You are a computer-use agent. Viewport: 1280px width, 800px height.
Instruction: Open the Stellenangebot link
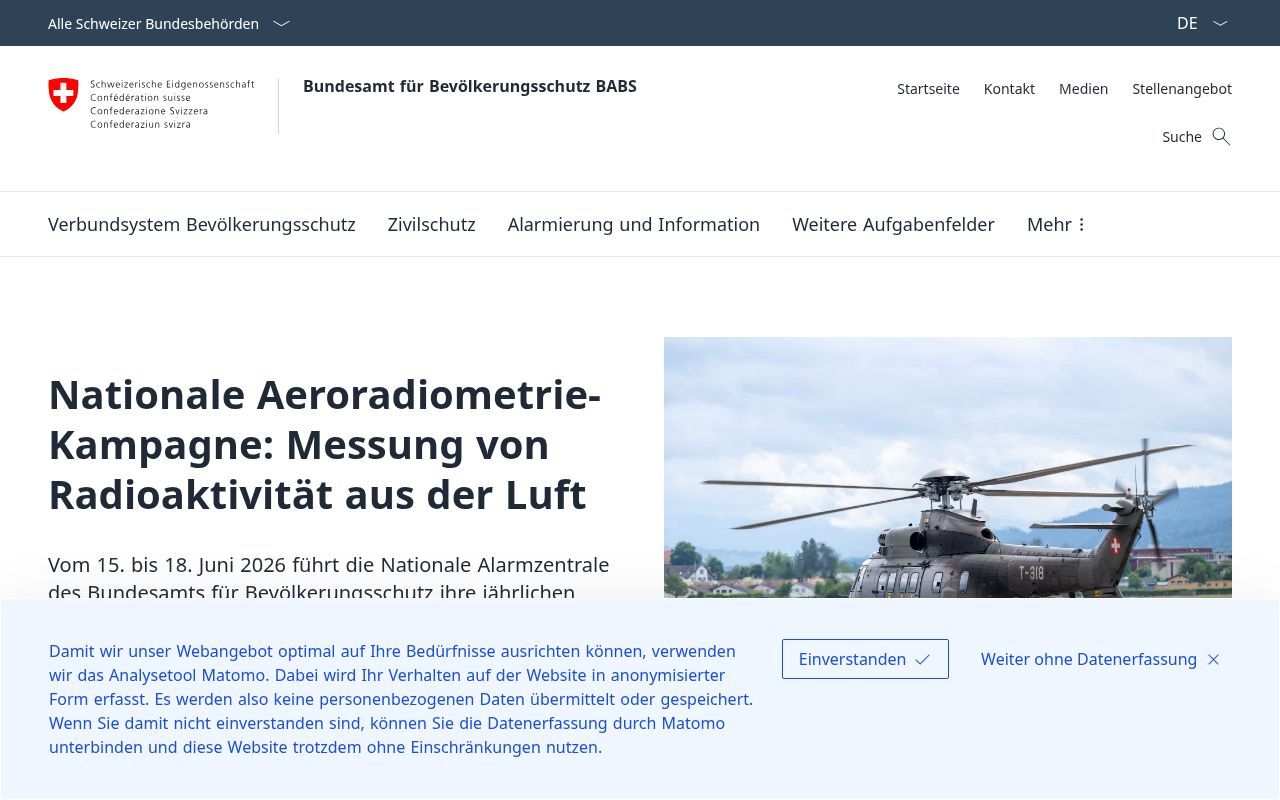click(1182, 89)
